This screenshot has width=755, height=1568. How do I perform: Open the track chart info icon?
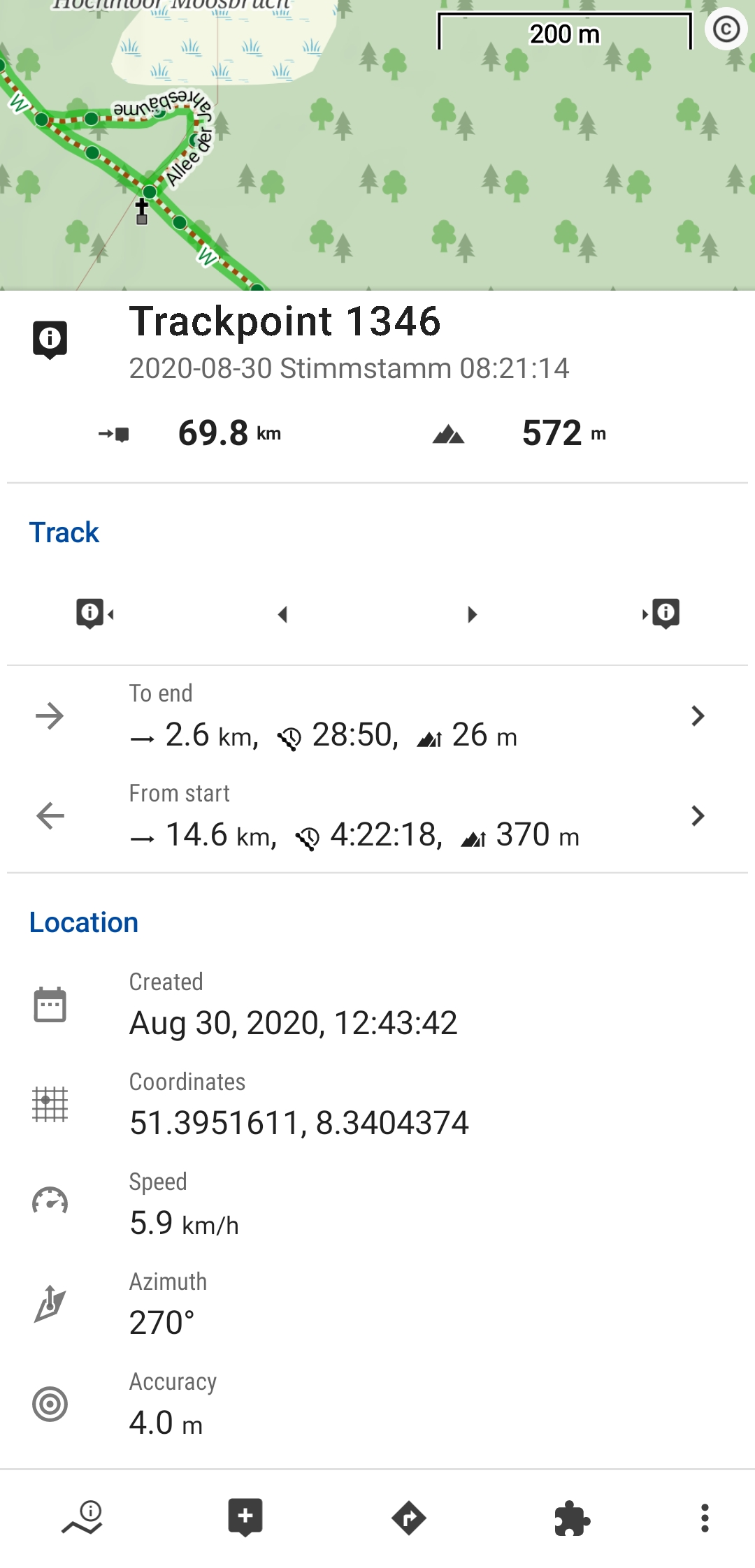(82, 1518)
